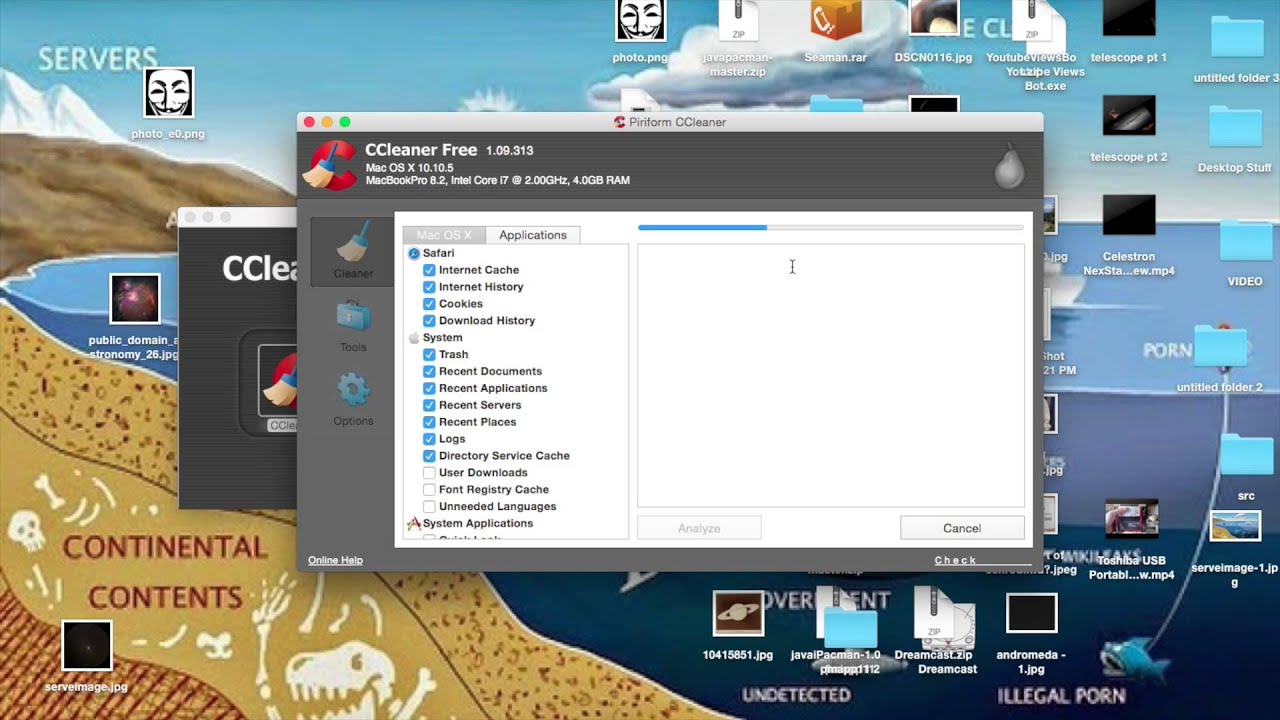Select telescope pt 2 video icon

(1129, 117)
